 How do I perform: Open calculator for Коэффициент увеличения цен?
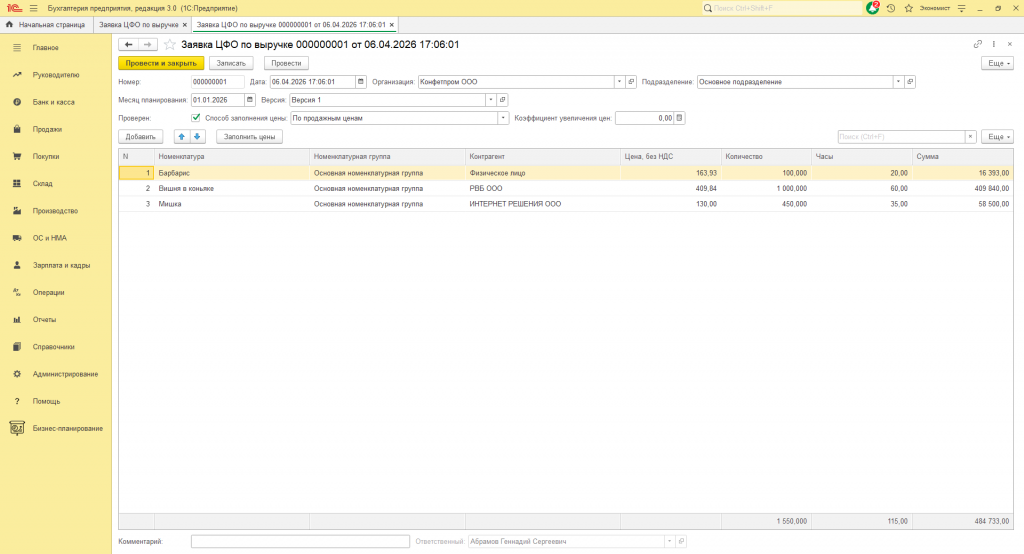click(679, 118)
